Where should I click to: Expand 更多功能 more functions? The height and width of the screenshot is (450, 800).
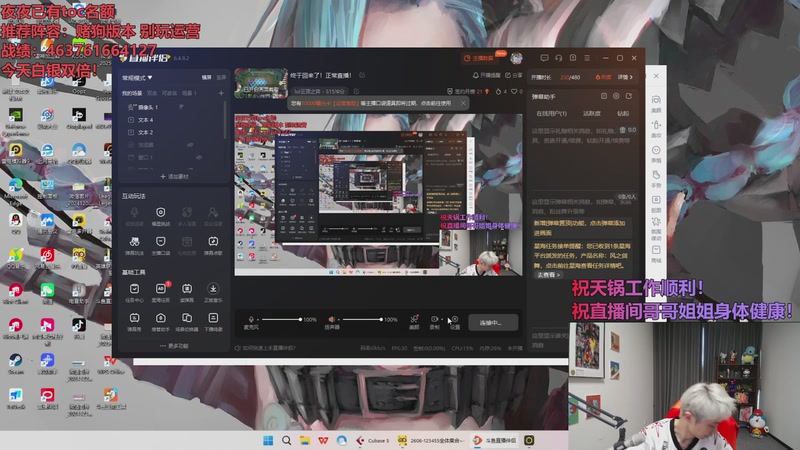[174, 346]
